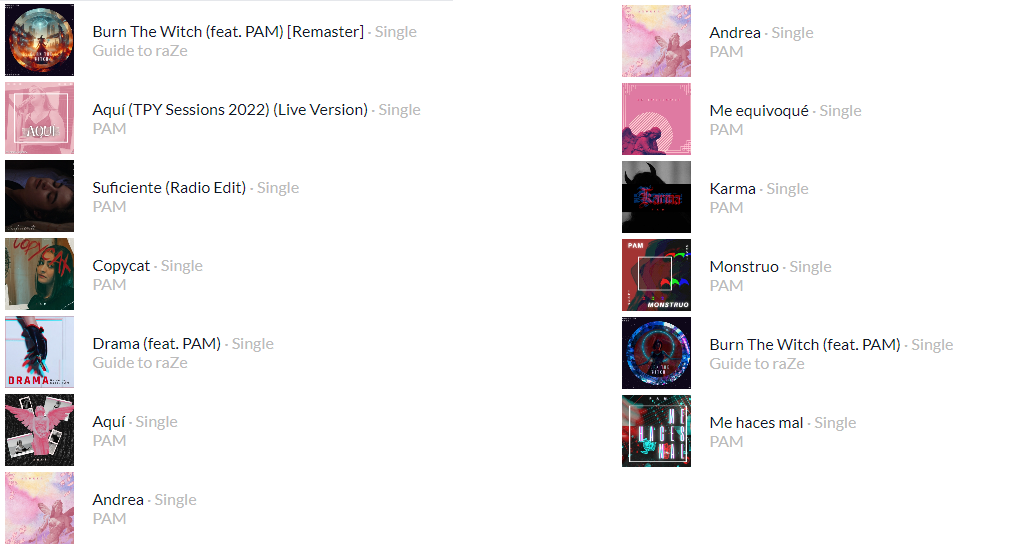Click the Me haces mal single title
1009x551 pixels.
(x=756, y=423)
